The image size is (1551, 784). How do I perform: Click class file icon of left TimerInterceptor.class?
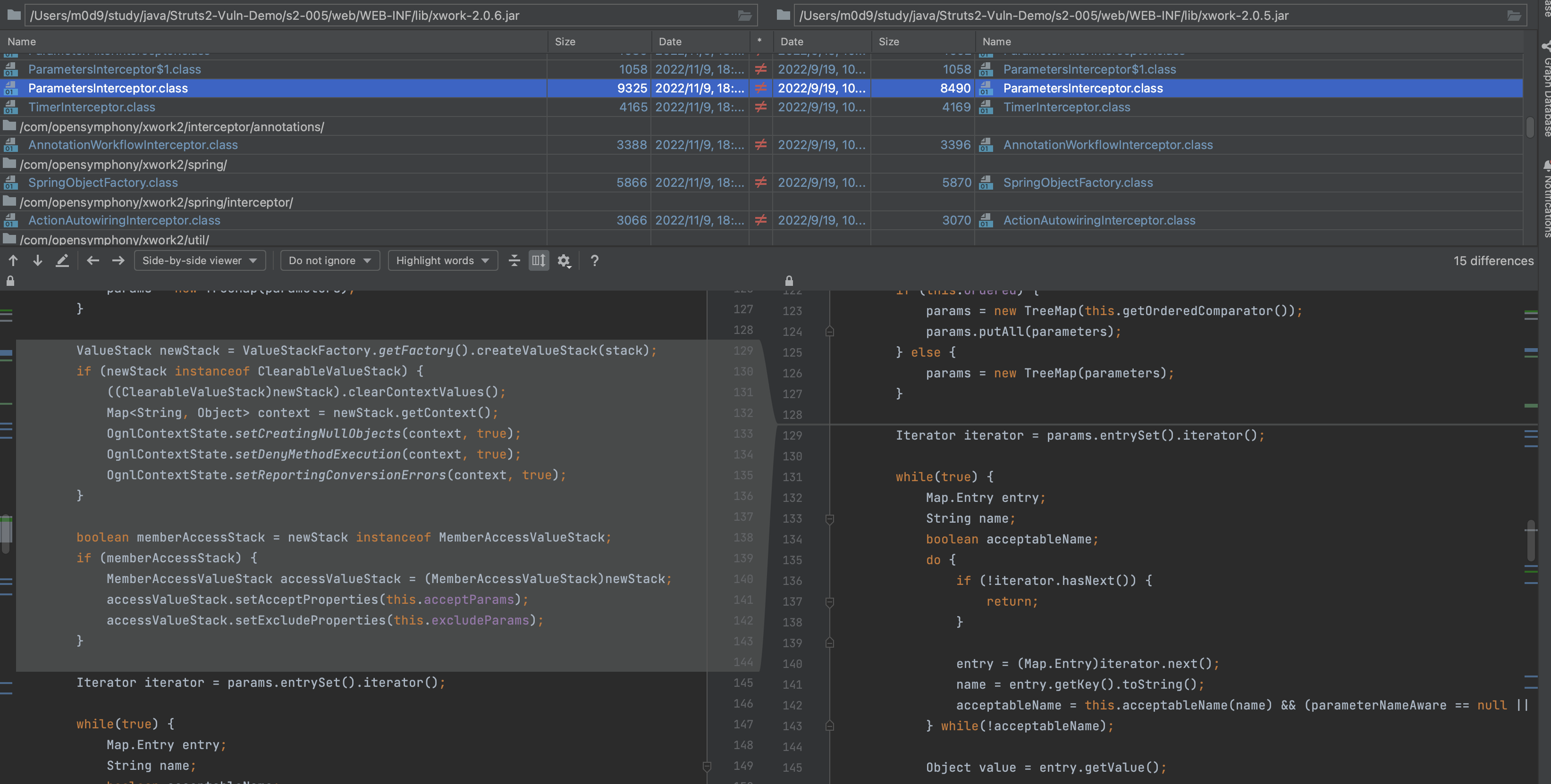(x=11, y=107)
